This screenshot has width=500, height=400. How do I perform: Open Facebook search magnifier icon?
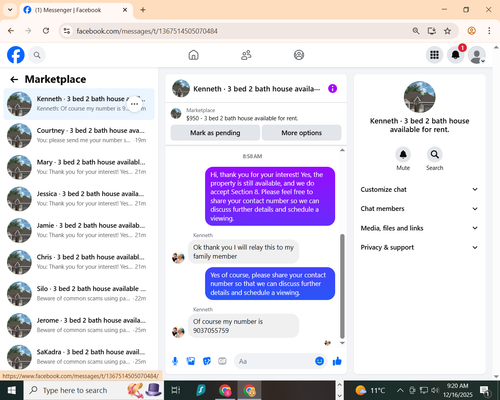coord(37,55)
